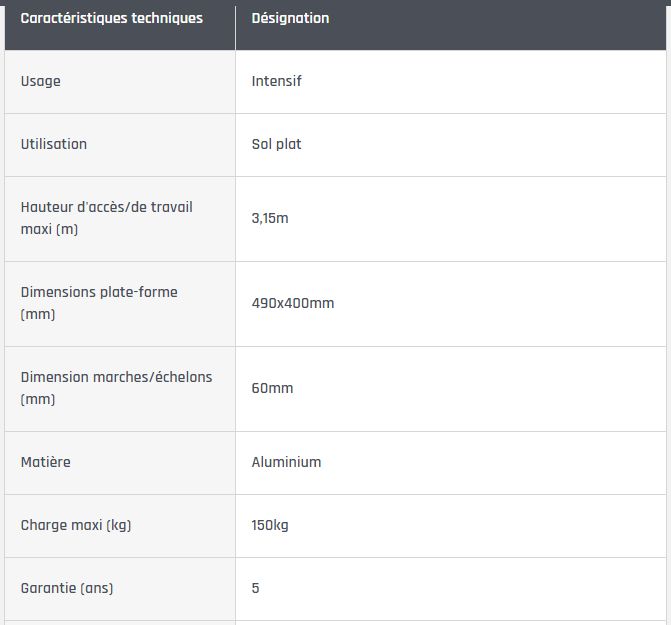Screen dimensions: 671x625
Task: Click the '3,15m' height value
Action: (x=269, y=218)
